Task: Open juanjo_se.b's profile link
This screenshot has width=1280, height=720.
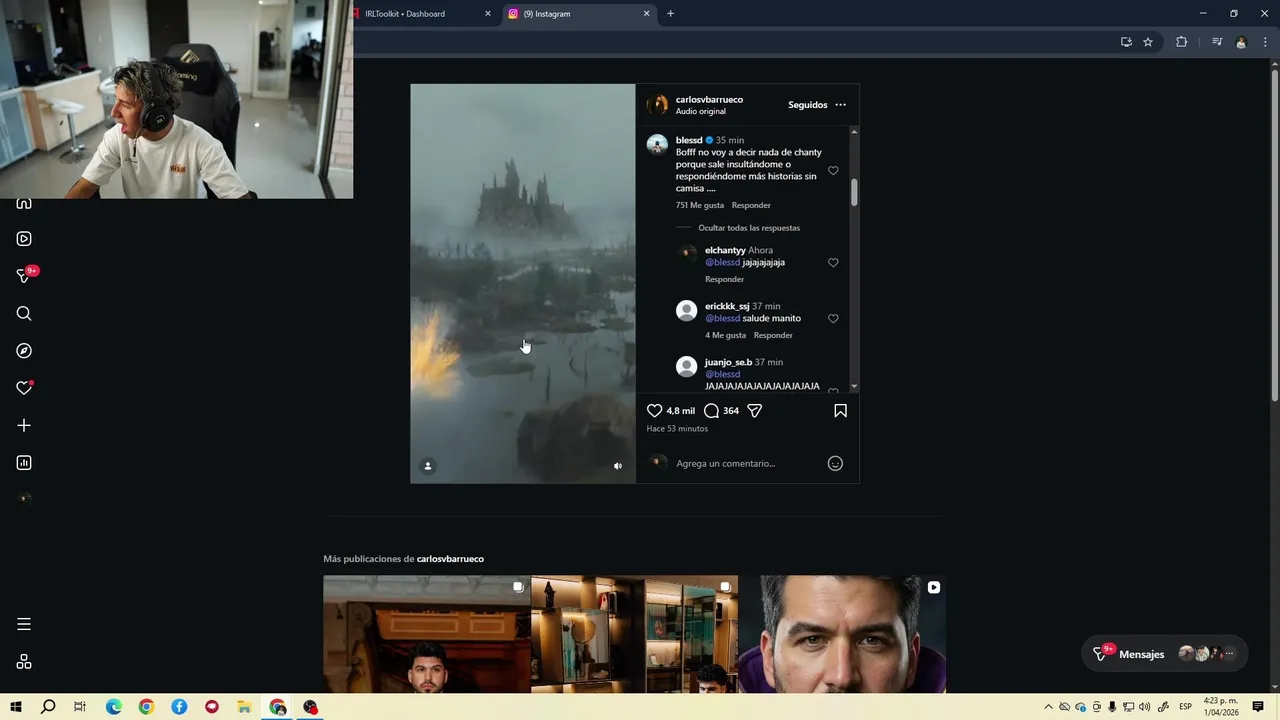Action: pos(728,362)
